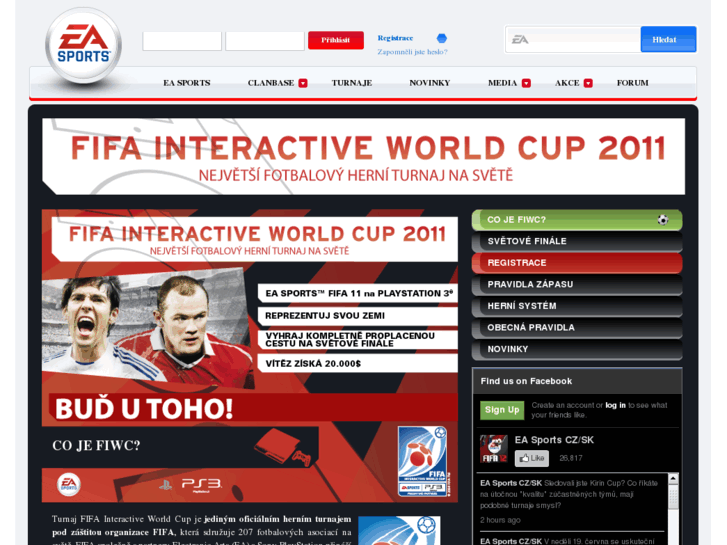This screenshot has height=545, width=727.
Task: Open the Zapomněli jste heslo? link
Action: [412, 52]
